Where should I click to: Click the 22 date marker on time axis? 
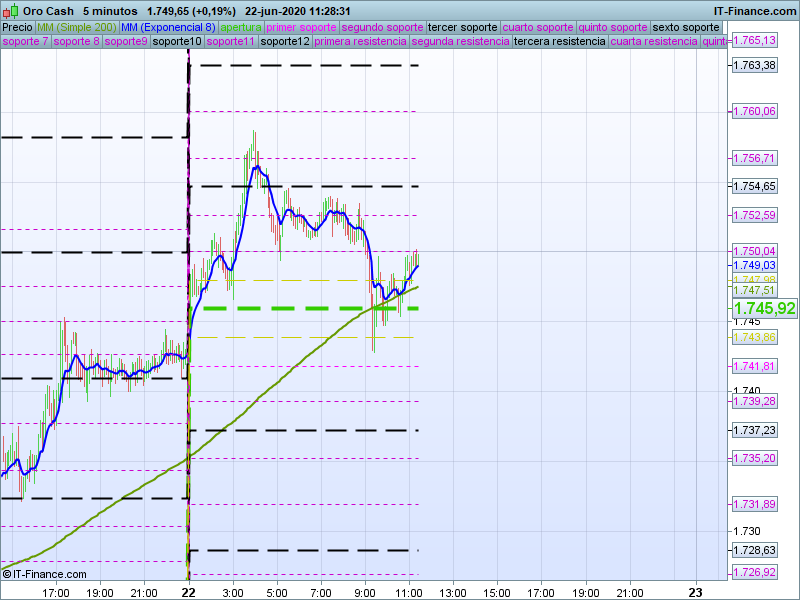point(188,592)
